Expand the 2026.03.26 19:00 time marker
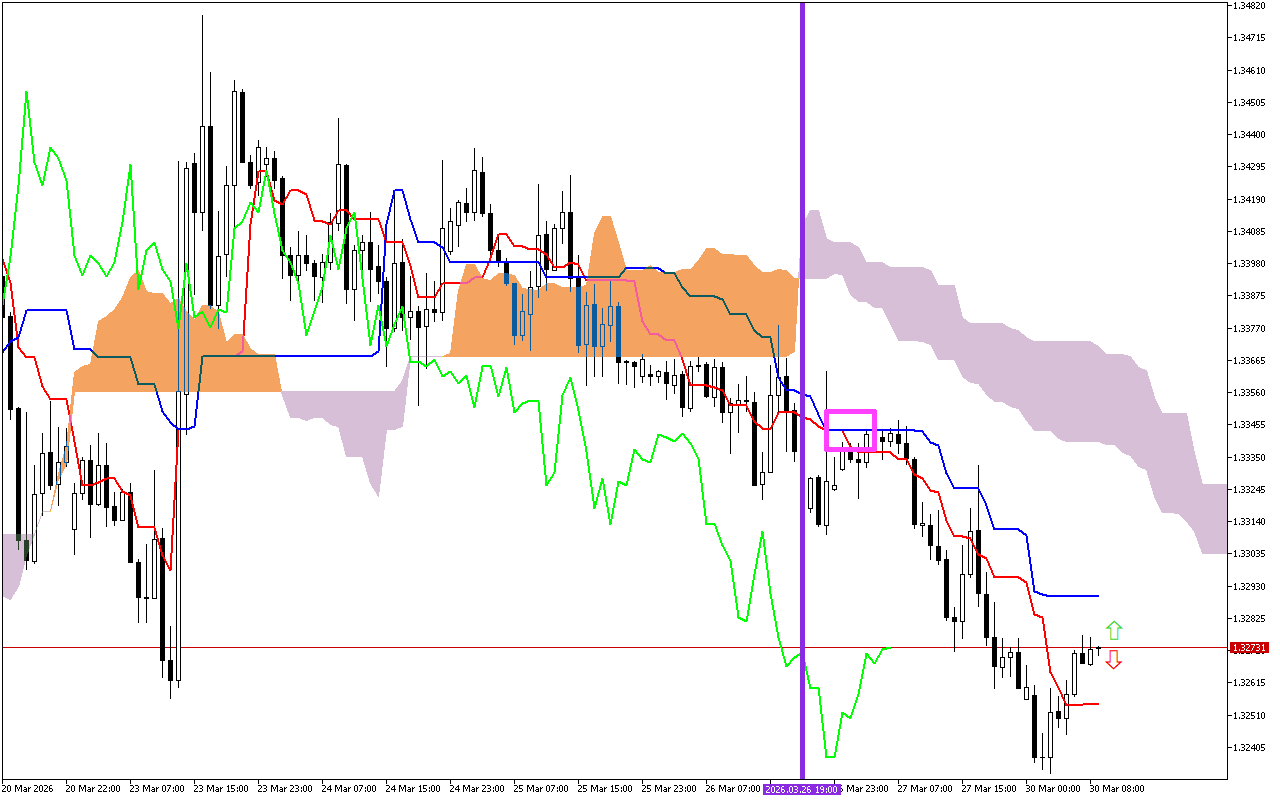The width and height of the screenshot is (1280, 800). coord(803,789)
